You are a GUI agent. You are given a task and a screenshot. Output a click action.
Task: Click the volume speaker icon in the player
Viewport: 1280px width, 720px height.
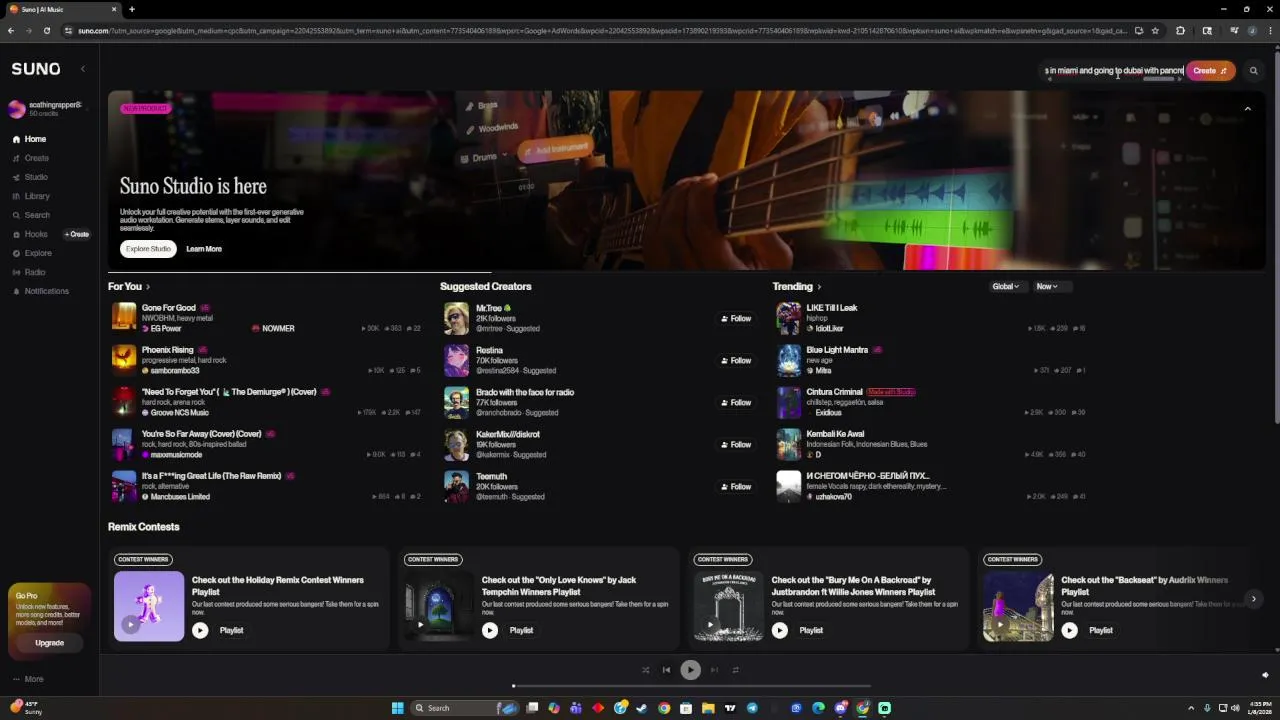pos(1265,676)
